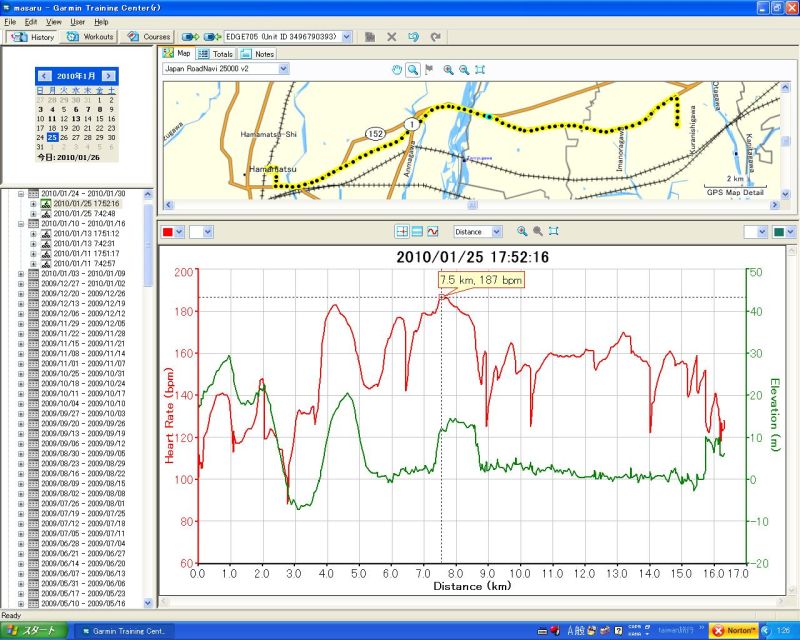Select the 2009/12/20 - 2009/12/26 week
This screenshot has width=800, height=640.
(83, 294)
